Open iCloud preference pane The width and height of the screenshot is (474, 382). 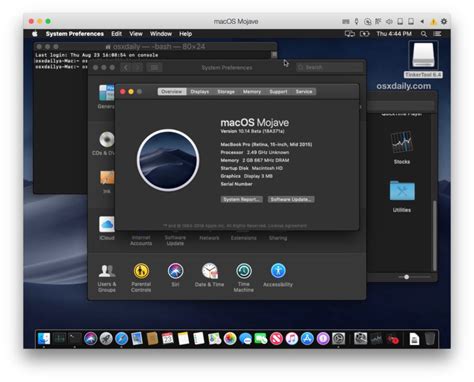[107, 228]
